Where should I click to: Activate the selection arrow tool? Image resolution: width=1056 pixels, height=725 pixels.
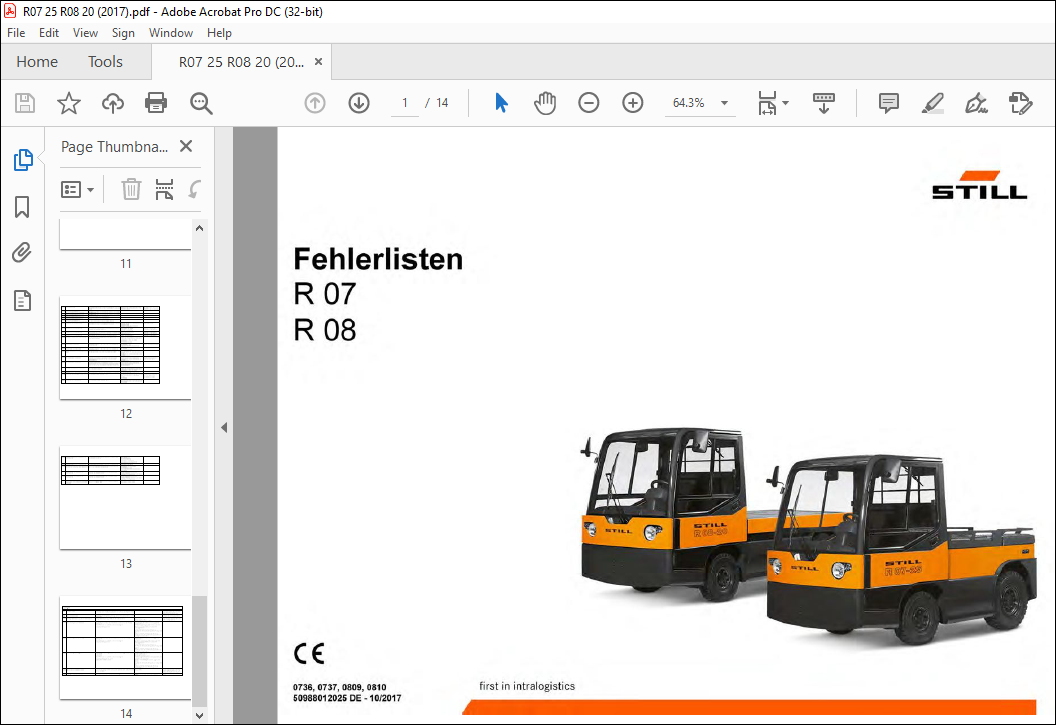pyautogui.click(x=502, y=103)
